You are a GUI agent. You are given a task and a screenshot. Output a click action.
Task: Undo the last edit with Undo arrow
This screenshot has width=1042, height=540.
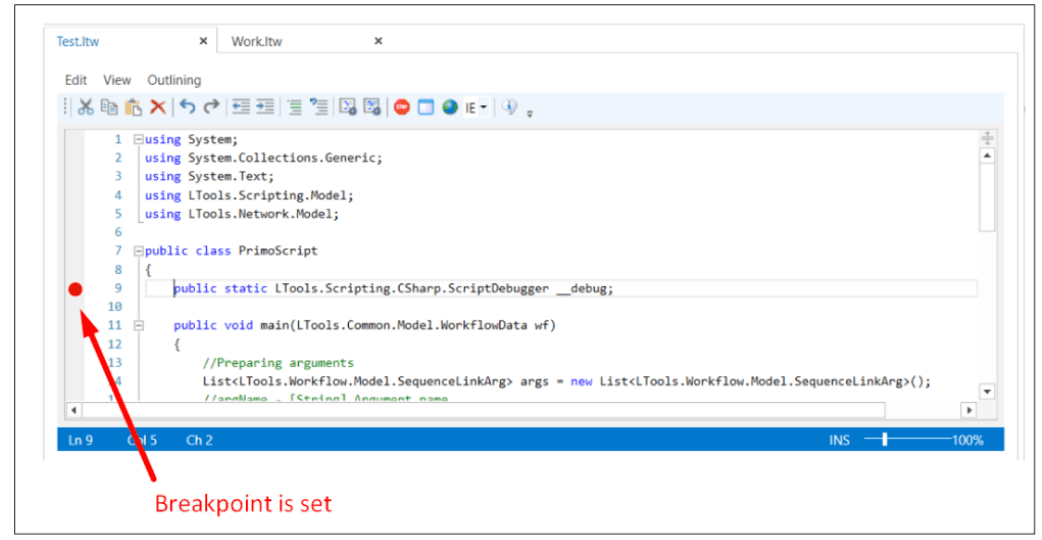point(187,108)
